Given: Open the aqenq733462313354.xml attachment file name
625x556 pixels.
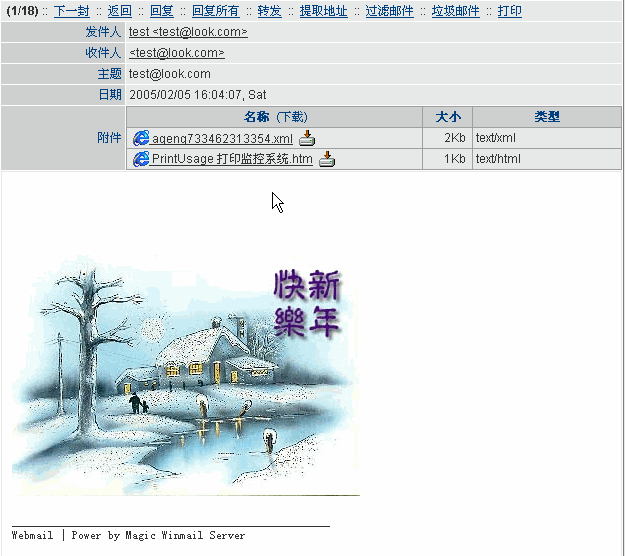Looking at the screenshot, I should pos(222,138).
